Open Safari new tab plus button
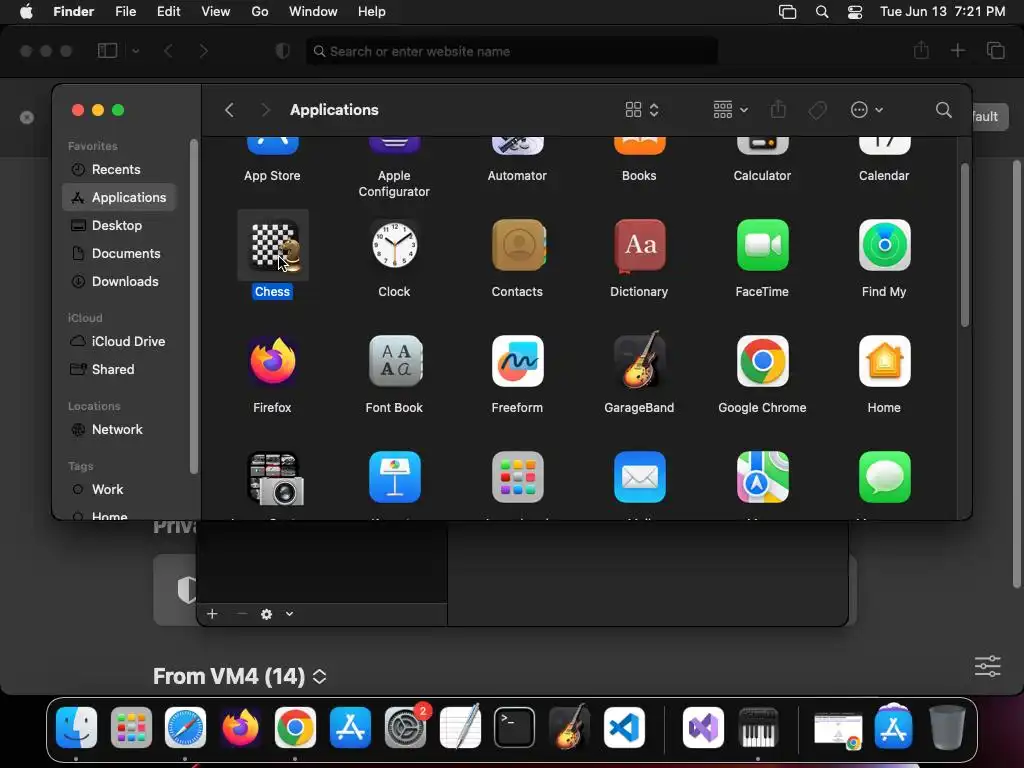Screen dimensions: 1024x768 957,50
